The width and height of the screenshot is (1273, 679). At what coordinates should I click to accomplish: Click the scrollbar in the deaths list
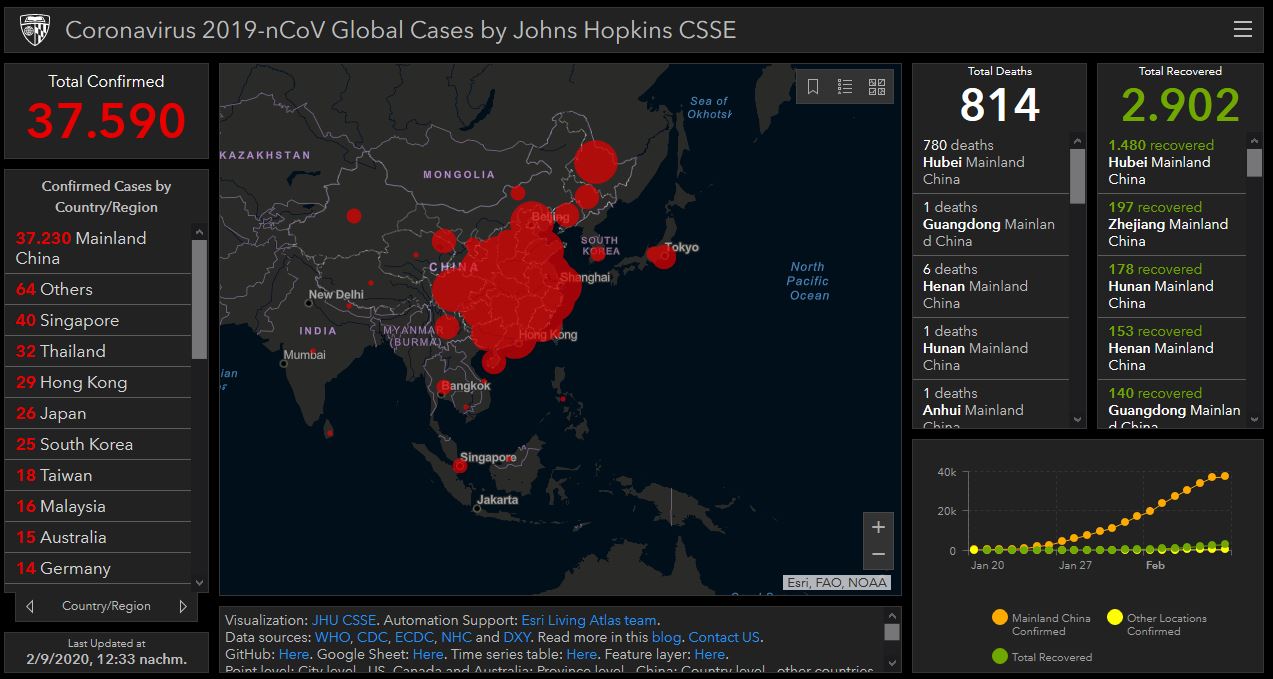(1077, 177)
